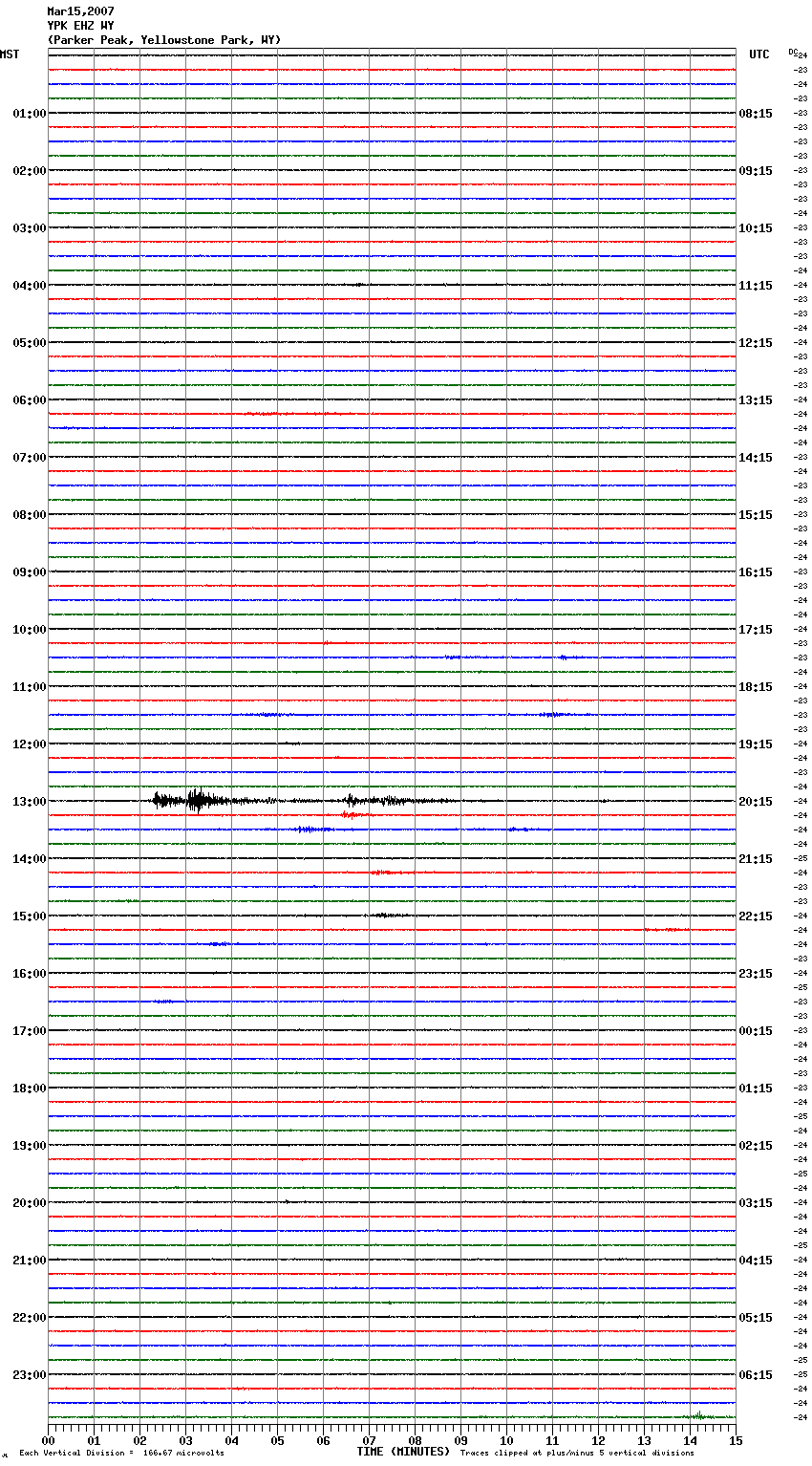812x1466 pixels.
Task: Click the "04:15" UTC time label
Action: (756, 1261)
